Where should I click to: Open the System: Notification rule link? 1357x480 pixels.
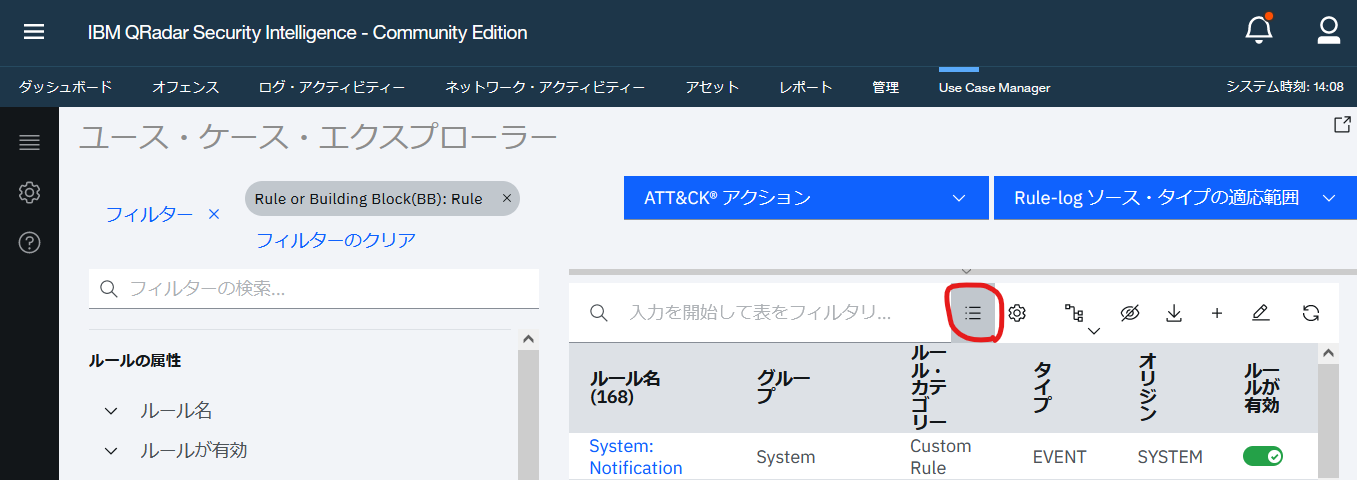tap(636, 457)
